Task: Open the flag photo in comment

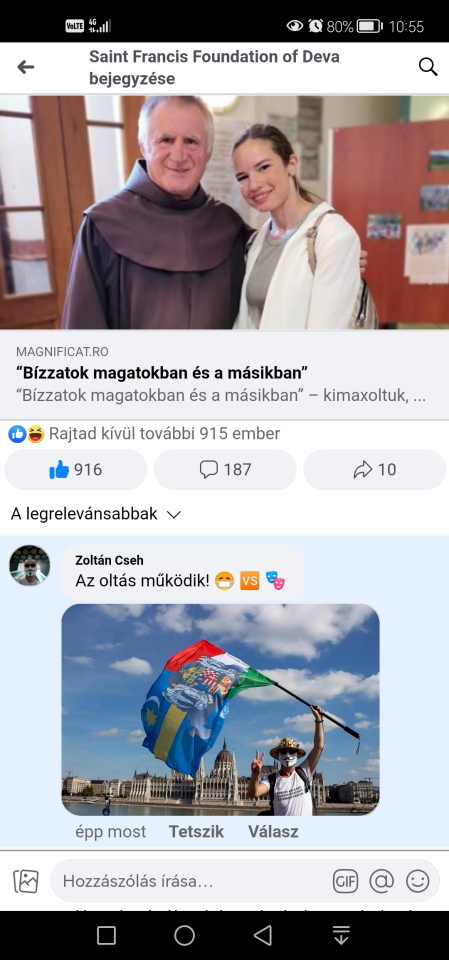Action: [x=221, y=710]
